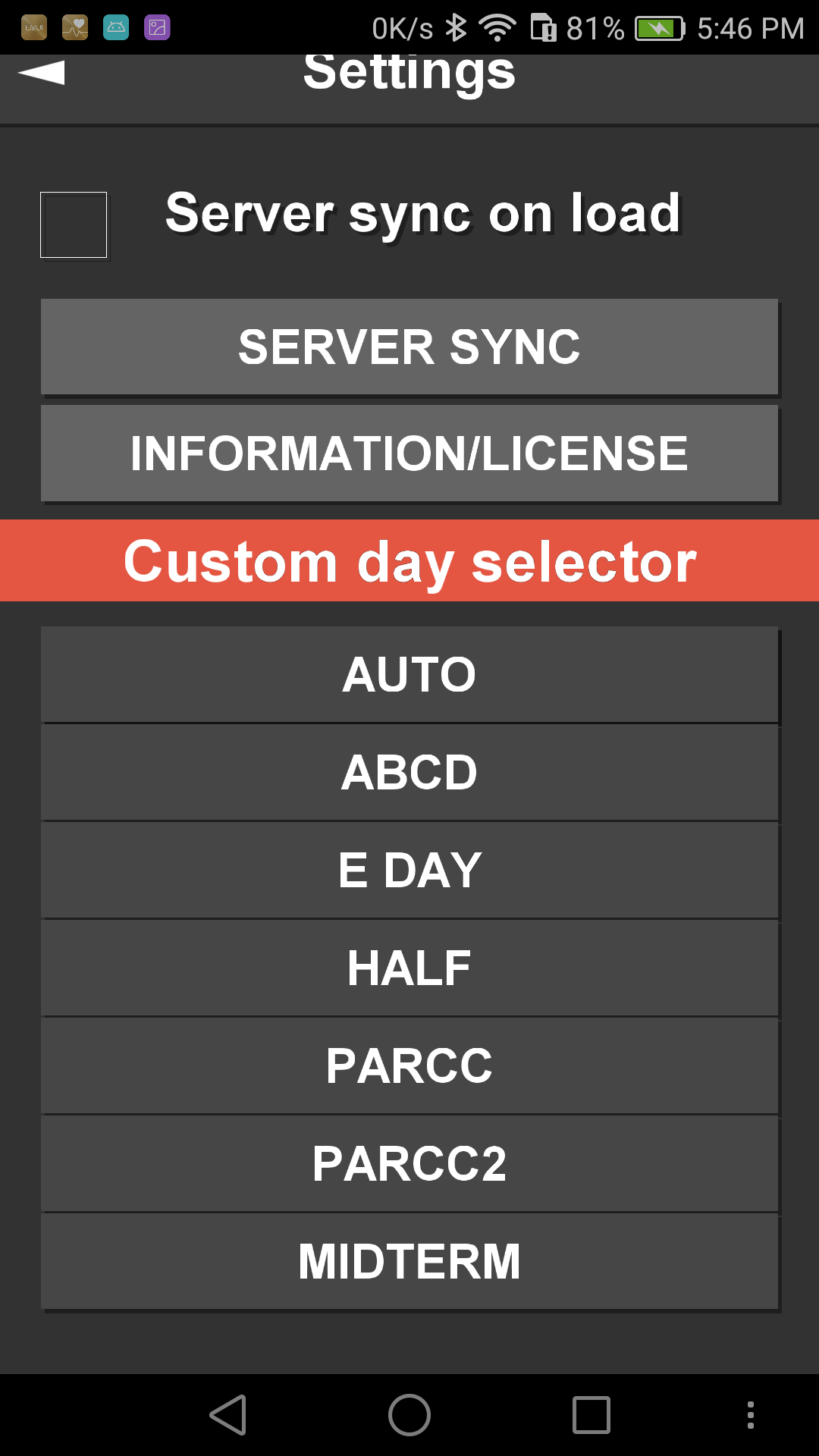The image size is (819, 1456).
Task: Tap the back arrow in Settings header
Action: pyautogui.click(x=42, y=73)
